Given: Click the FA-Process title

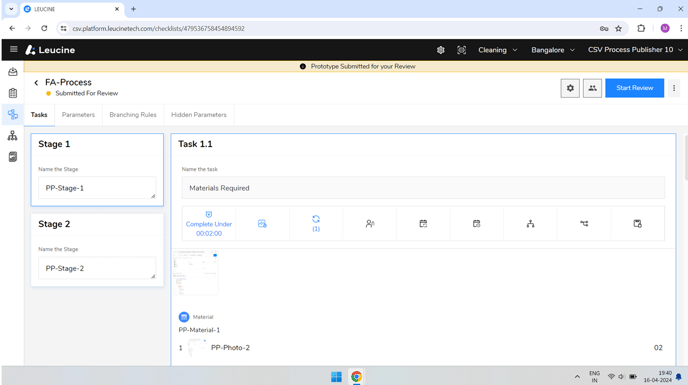Looking at the screenshot, I should pos(68,83).
